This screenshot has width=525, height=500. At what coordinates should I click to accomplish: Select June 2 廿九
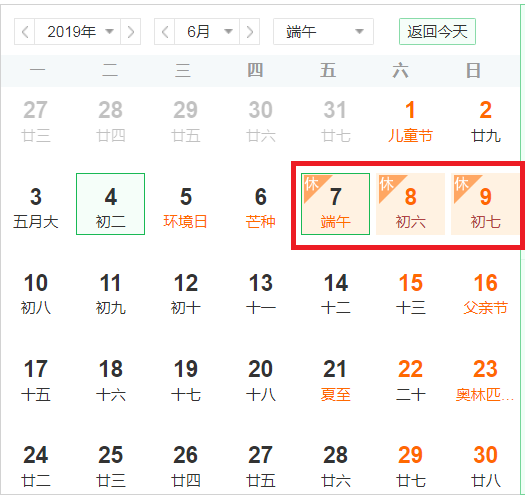pos(485,122)
